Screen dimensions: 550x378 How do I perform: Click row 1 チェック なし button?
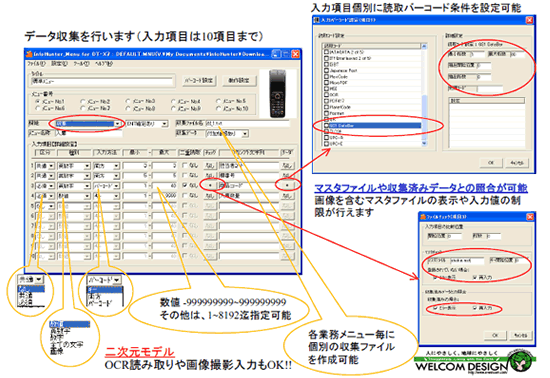click(x=210, y=165)
